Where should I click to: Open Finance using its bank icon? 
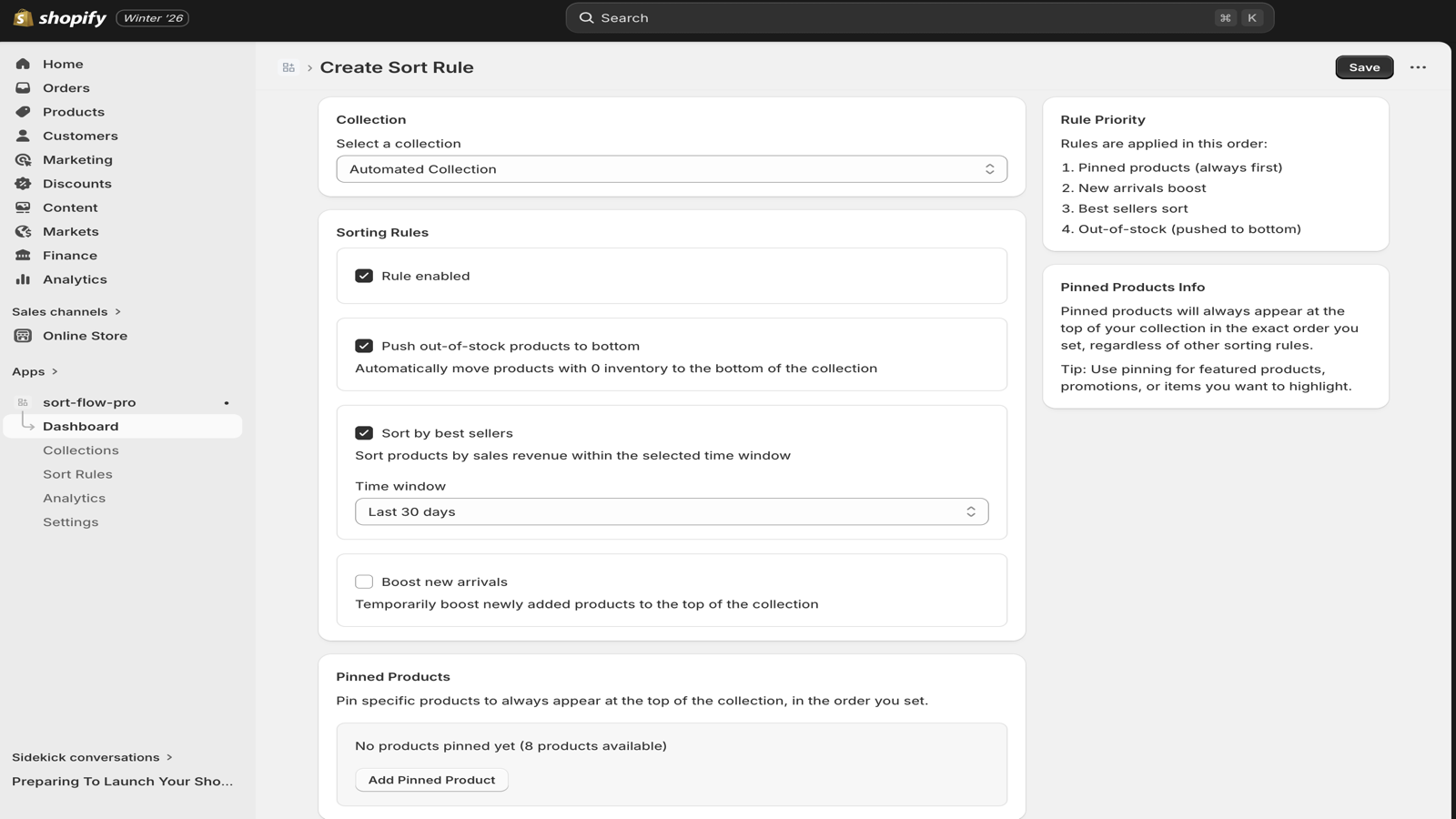23,255
